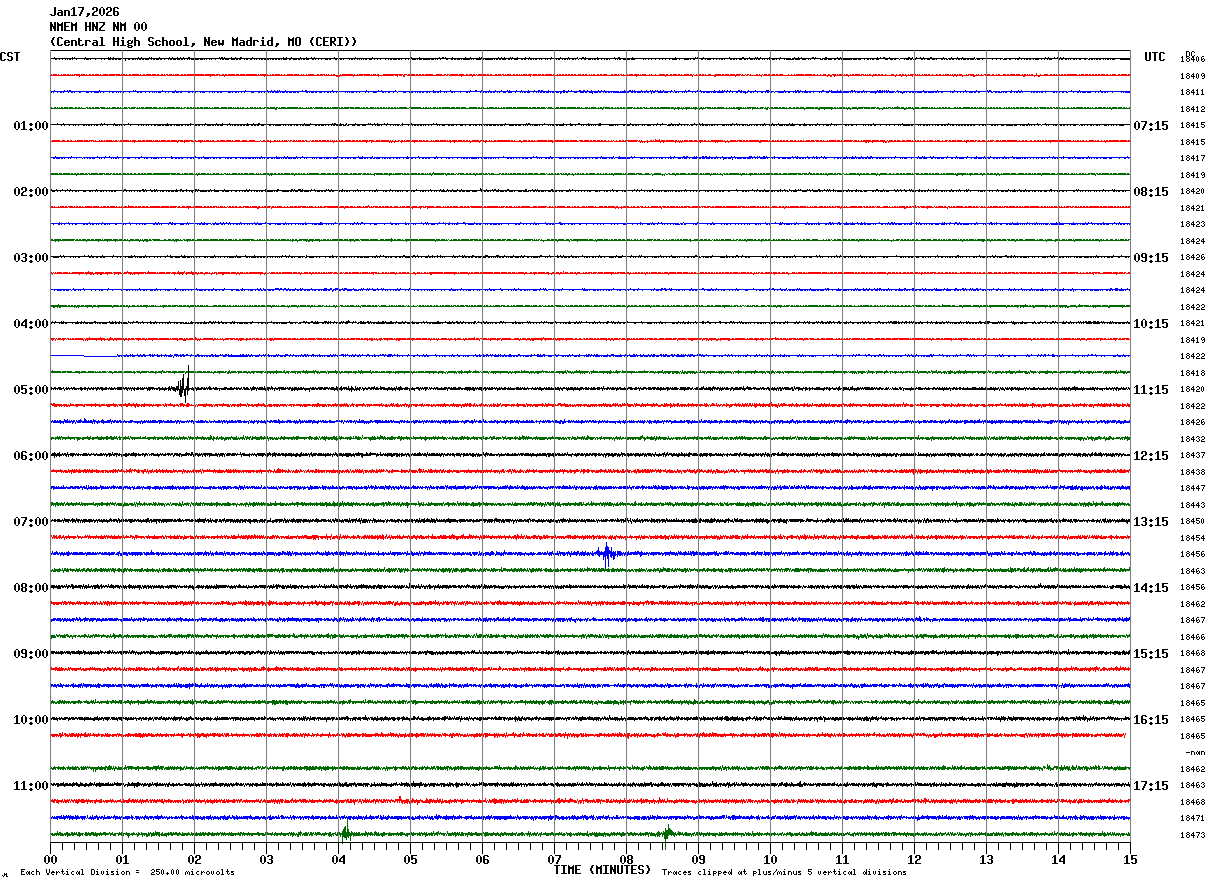Click the 'Central High School, New Madrid' location line
The height and width of the screenshot is (886, 1210).
point(203,42)
